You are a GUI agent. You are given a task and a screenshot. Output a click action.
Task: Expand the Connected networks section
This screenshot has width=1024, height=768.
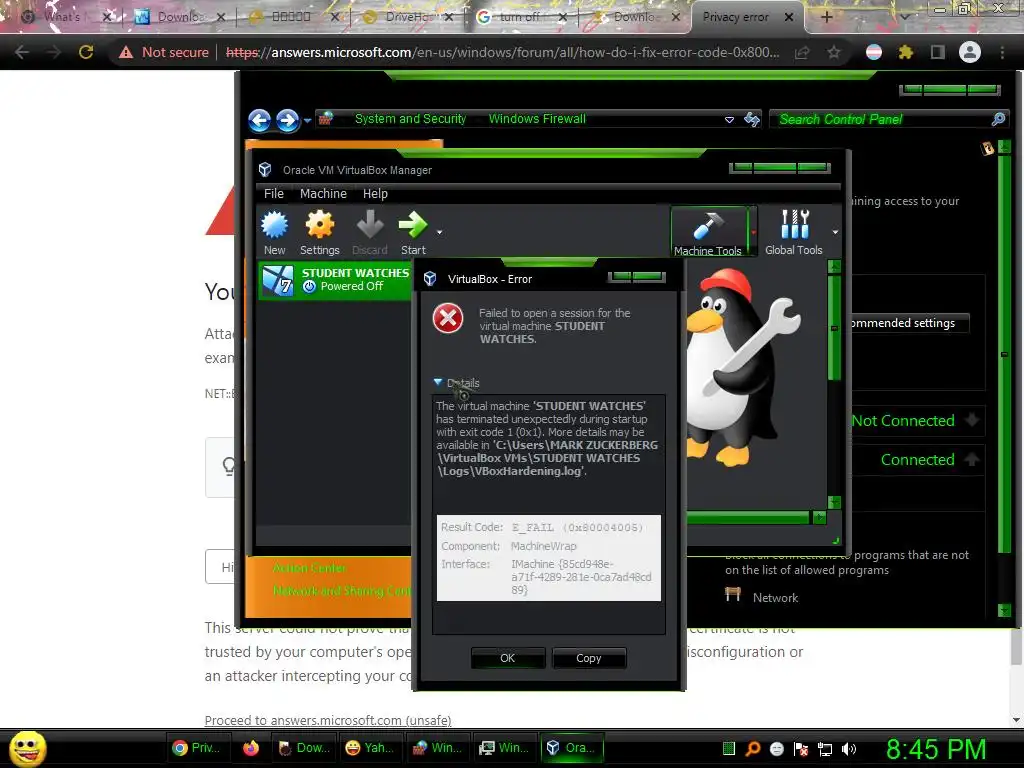(972, 459)
